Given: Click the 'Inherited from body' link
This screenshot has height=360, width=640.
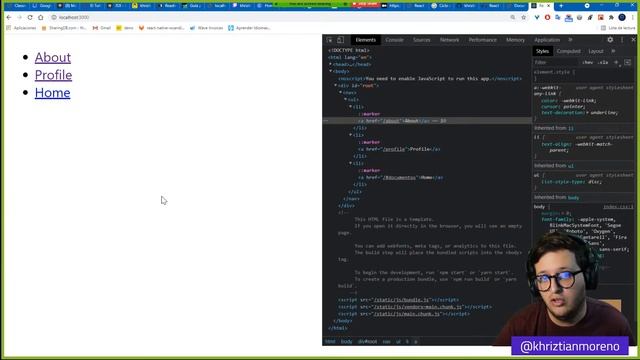Looking at the screenshot, I should [573, 198].
